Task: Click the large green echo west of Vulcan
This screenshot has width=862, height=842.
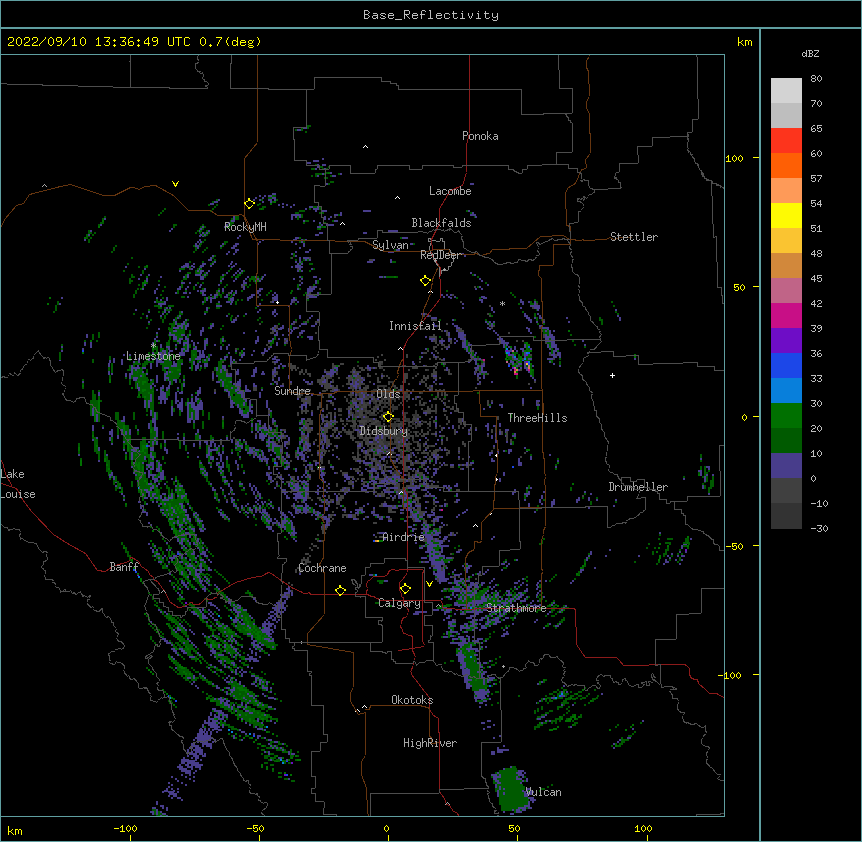Action: point(510,789)
